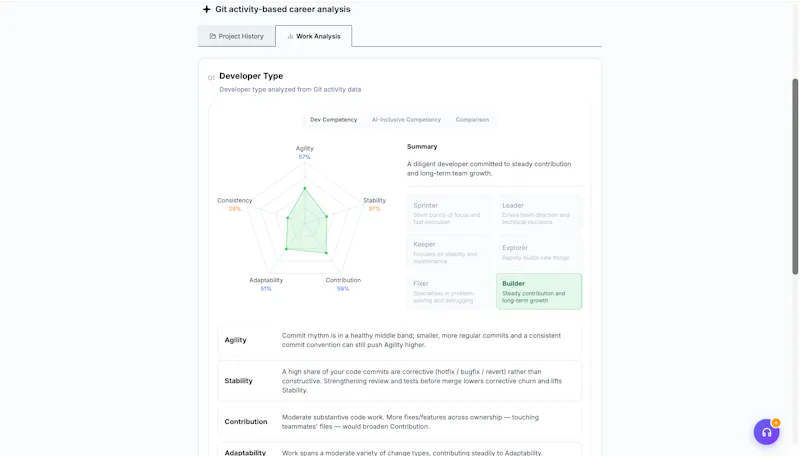The height and width of the screenshot is (456, 800).
Task: Click 'Developer type analyzed from Git activity data' subtitle
Action: 290,89
